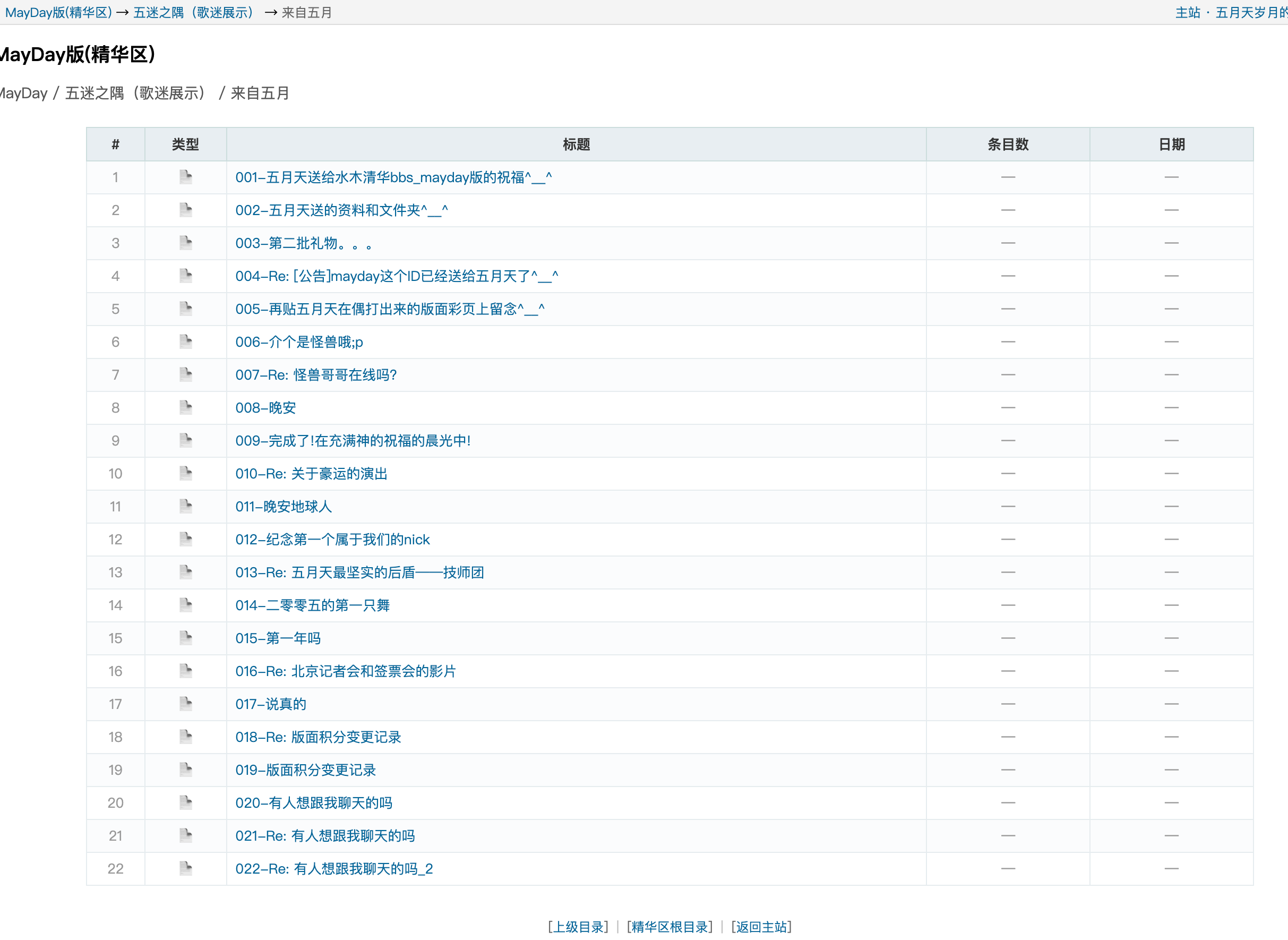Click the file icon in row 17
This screenshot has height=940, width=1288.
pyautogui.click(x=185, y=704)
